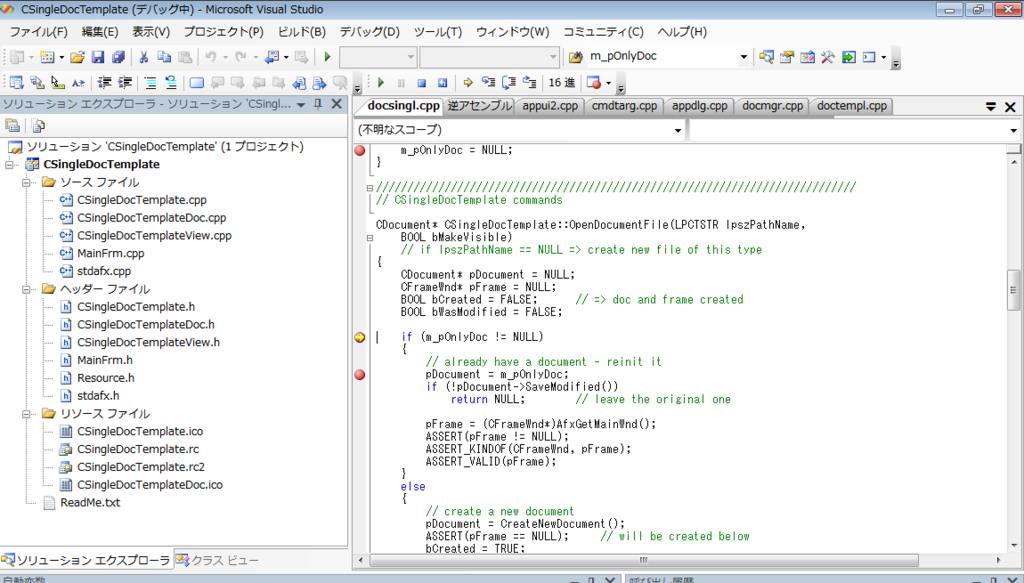Image resolution: width=1024 pixels, height=583 pixels.
Task: Click the Show All Files icon in Solution Explorer
Action: (38, 125)
